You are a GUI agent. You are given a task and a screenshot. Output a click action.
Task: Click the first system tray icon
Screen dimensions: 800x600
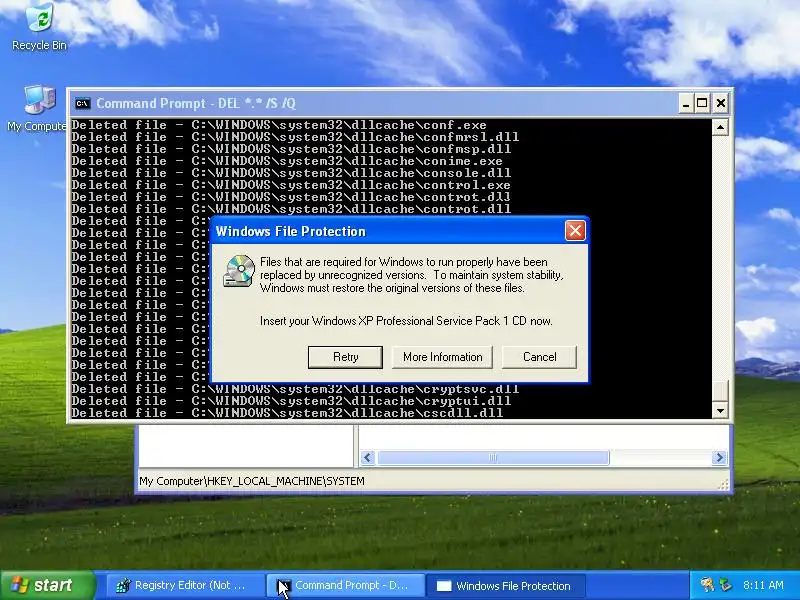pyautogui.click(x=707, y=585)
